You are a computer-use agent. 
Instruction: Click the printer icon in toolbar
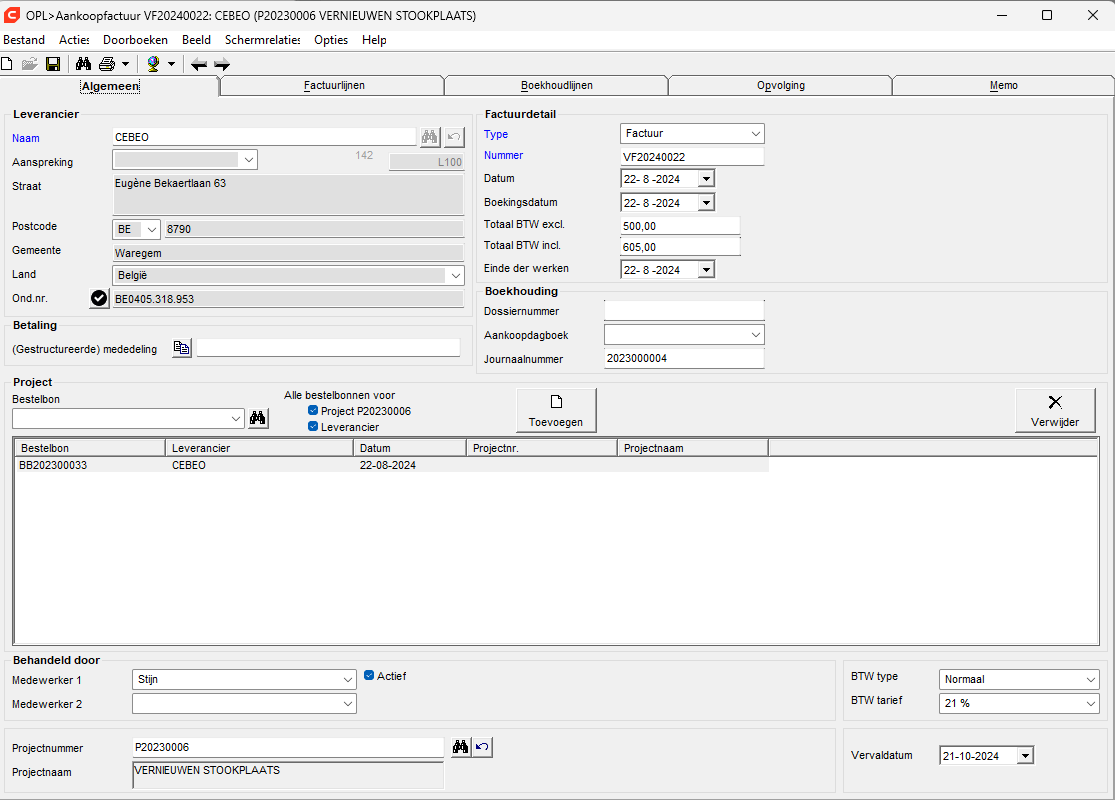tap(107, 64)
